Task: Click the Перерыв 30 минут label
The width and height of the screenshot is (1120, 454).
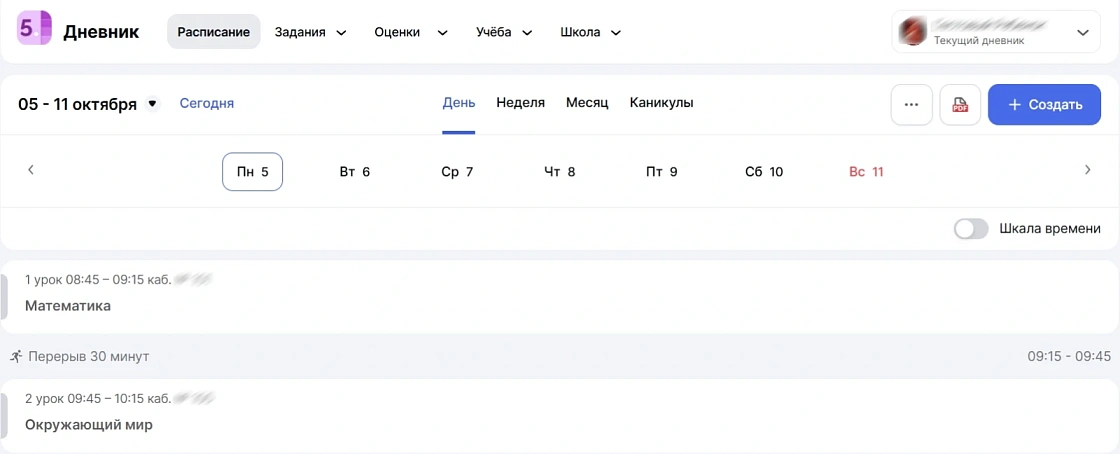Action: click(x=89, y=356)
